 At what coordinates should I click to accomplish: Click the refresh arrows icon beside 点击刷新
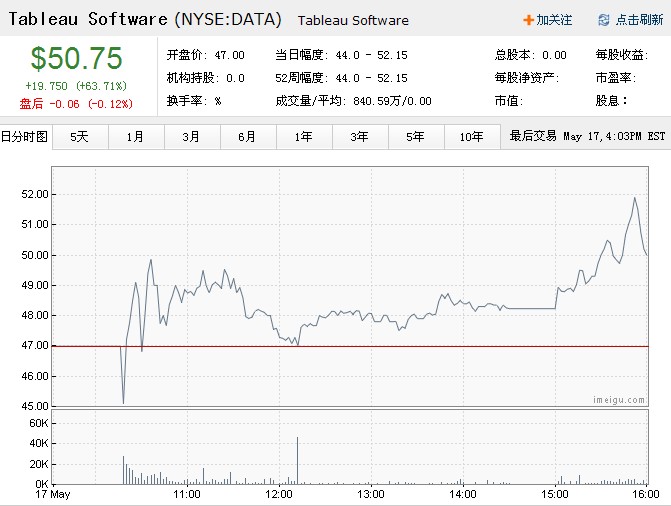[603, 20]
